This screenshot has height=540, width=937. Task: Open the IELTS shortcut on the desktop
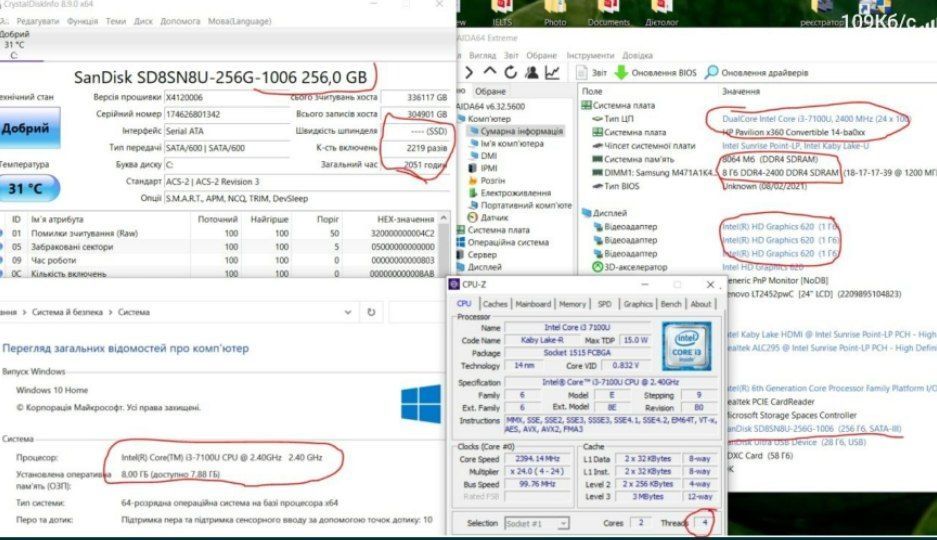pos(502,13)
